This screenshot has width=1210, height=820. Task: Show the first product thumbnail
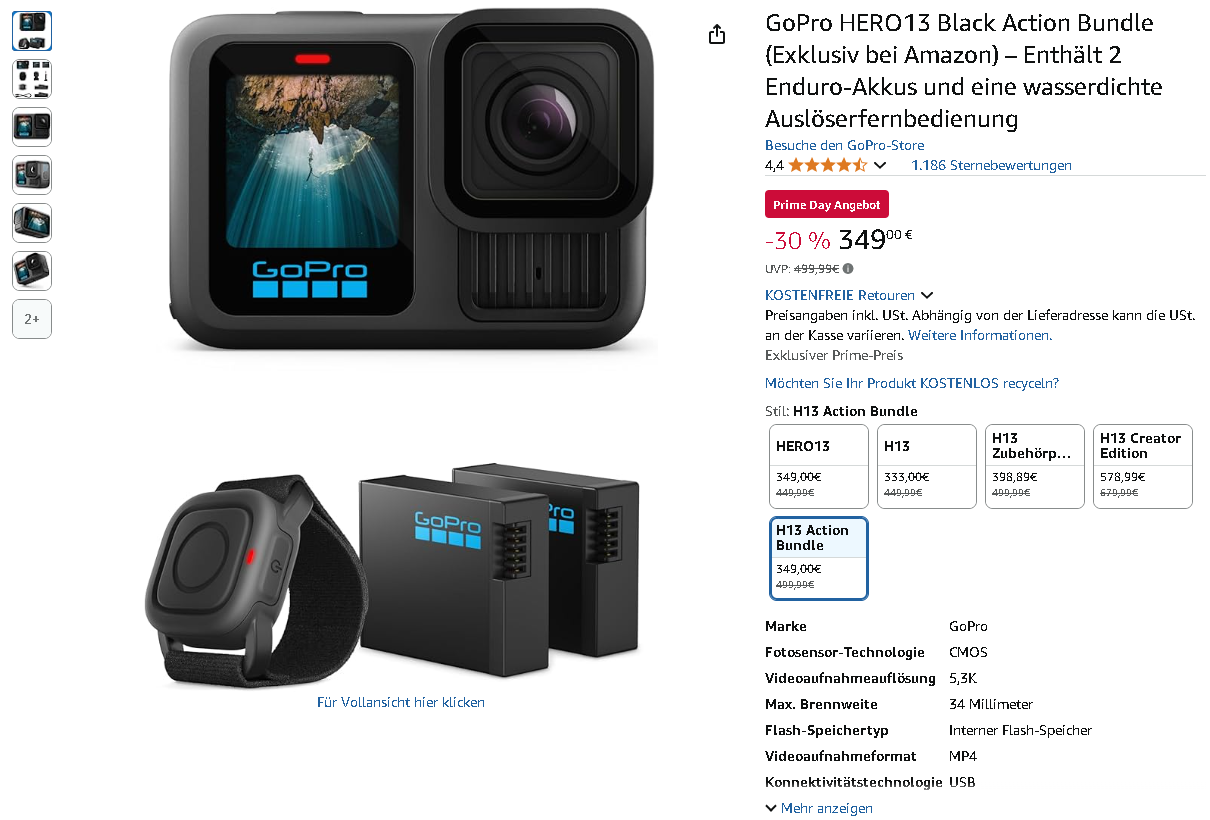pyautogui.click(x=32, y=31)
